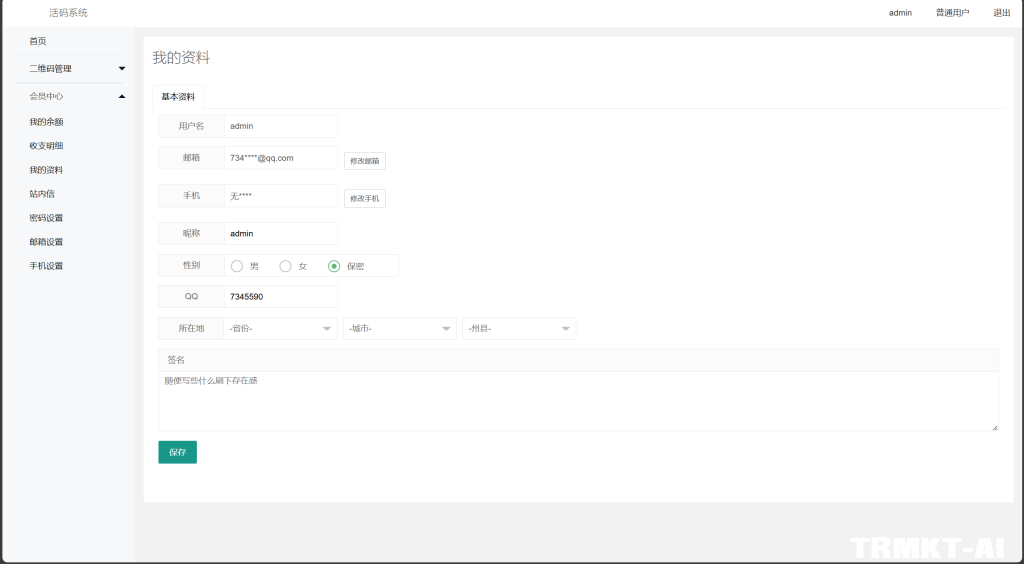
Task: Select the 保密 gender radio button
Action: point(334,266)
